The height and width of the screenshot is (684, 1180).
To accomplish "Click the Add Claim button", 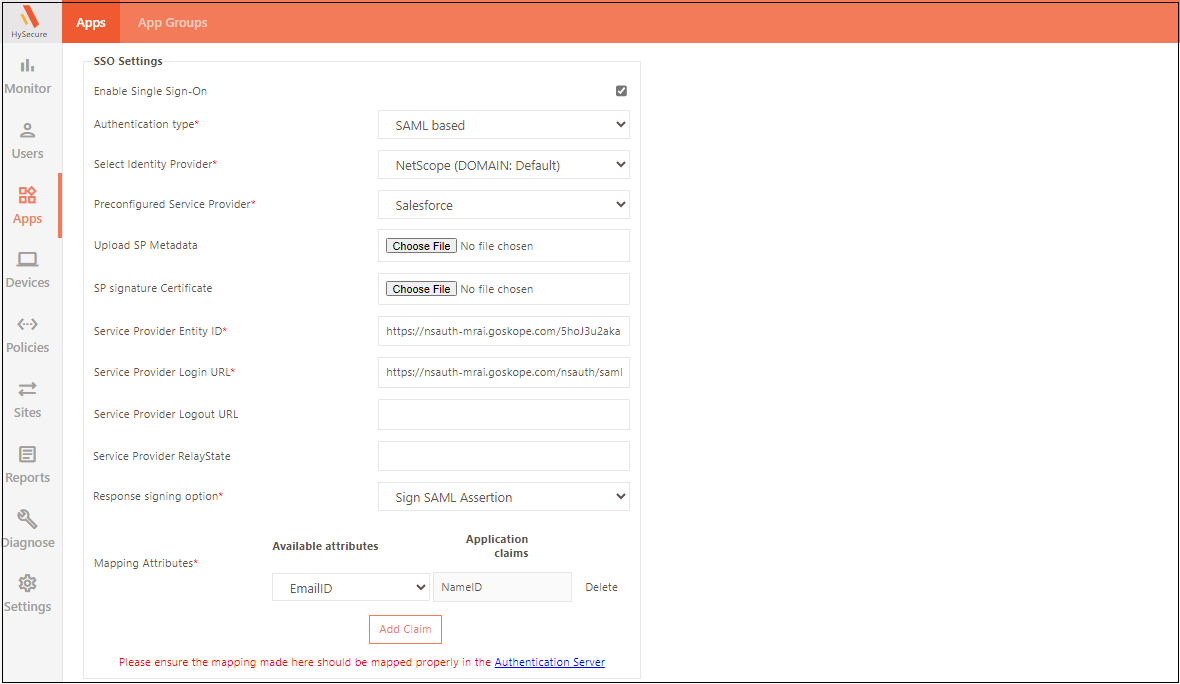I will (x=405, y=629).
